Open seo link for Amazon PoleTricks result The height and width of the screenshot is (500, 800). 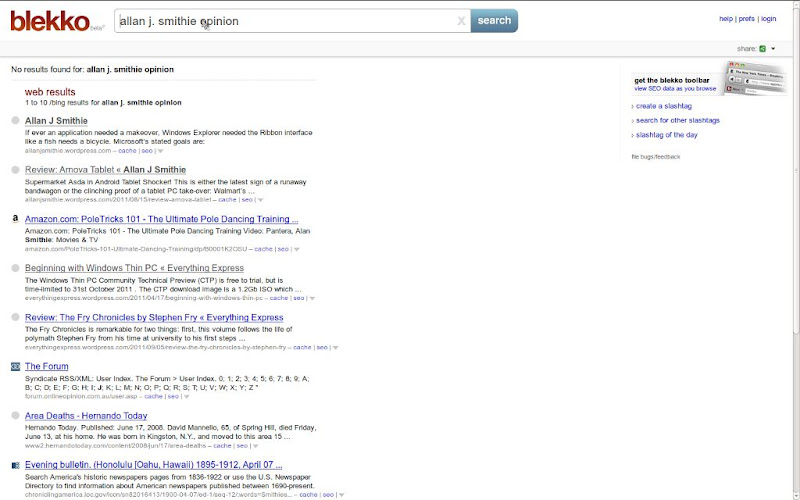[283, 249]
